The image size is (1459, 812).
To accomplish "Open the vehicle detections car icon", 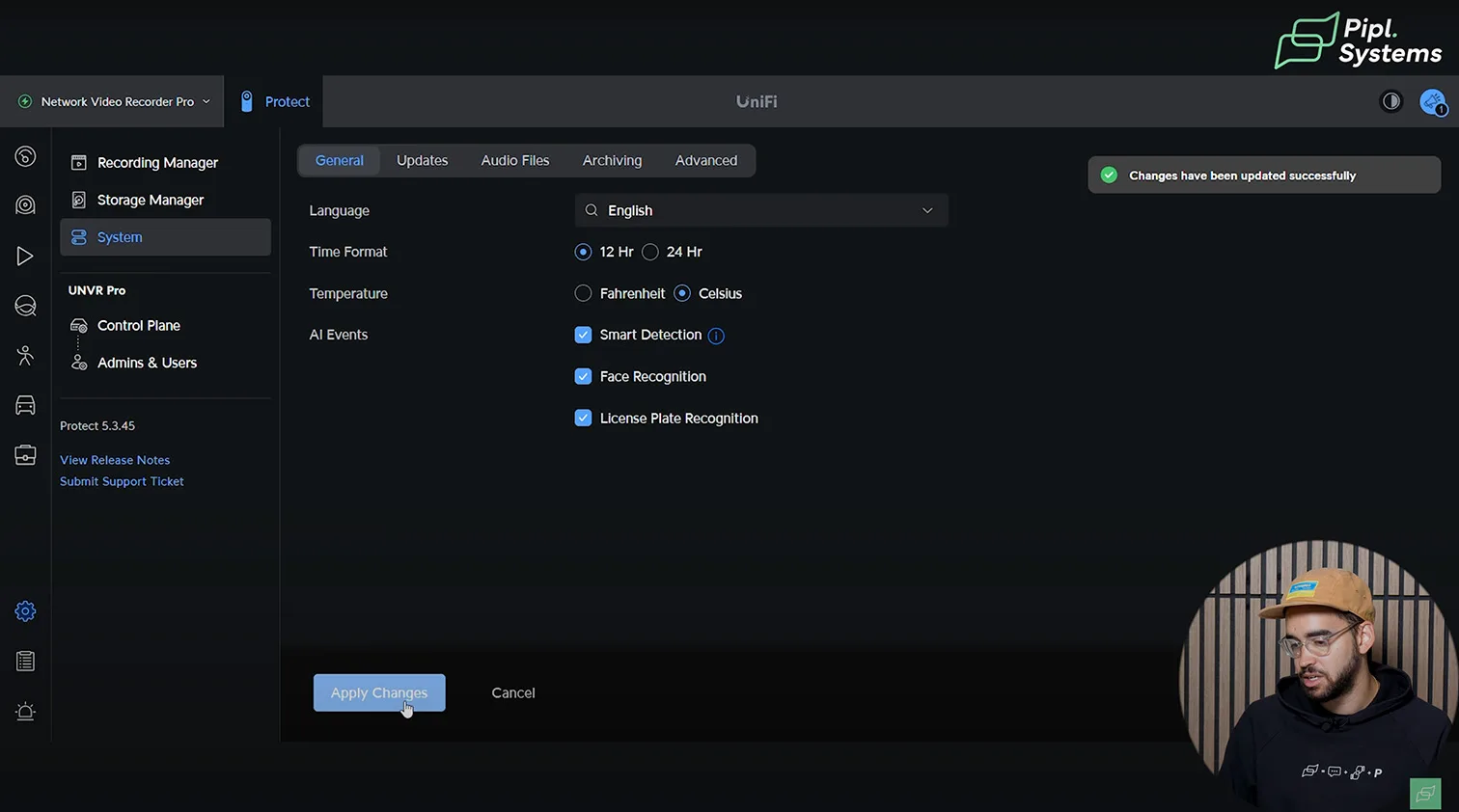I will (25, 405).
